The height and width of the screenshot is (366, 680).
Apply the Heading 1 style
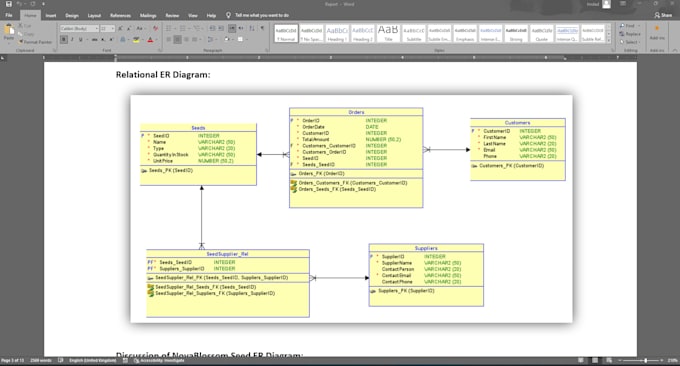[x=337, y=33]
